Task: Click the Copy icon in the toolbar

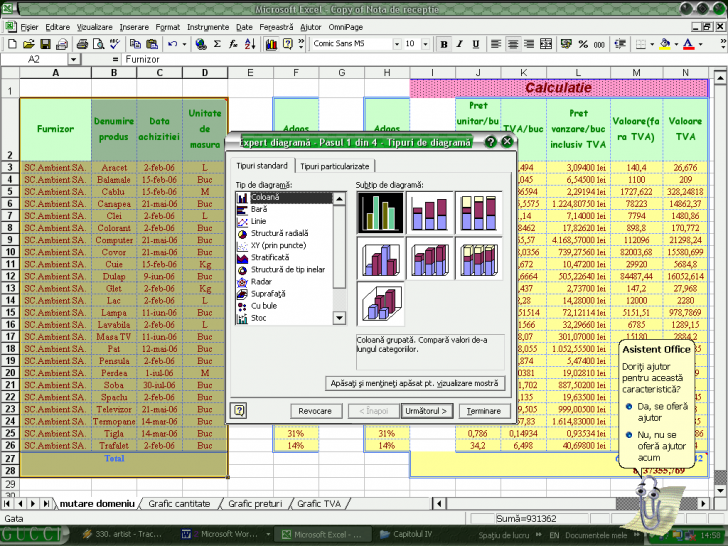Action: [135, 44]
